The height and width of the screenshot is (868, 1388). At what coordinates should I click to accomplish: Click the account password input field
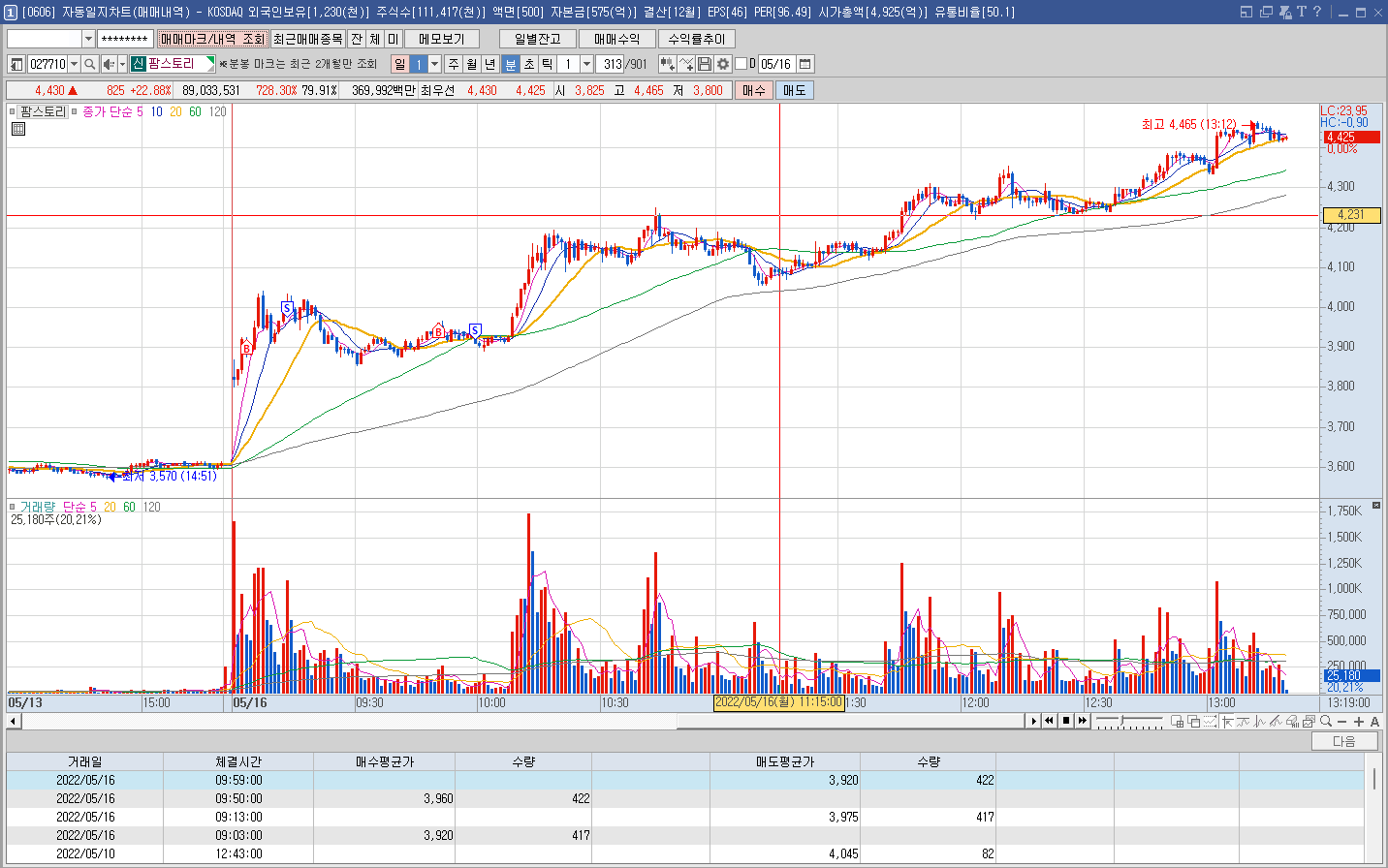[x=125, y=39]
